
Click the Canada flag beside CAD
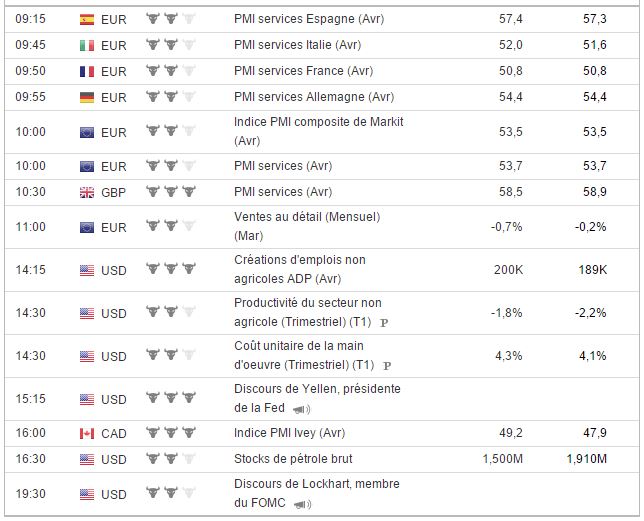click(86, 433)
